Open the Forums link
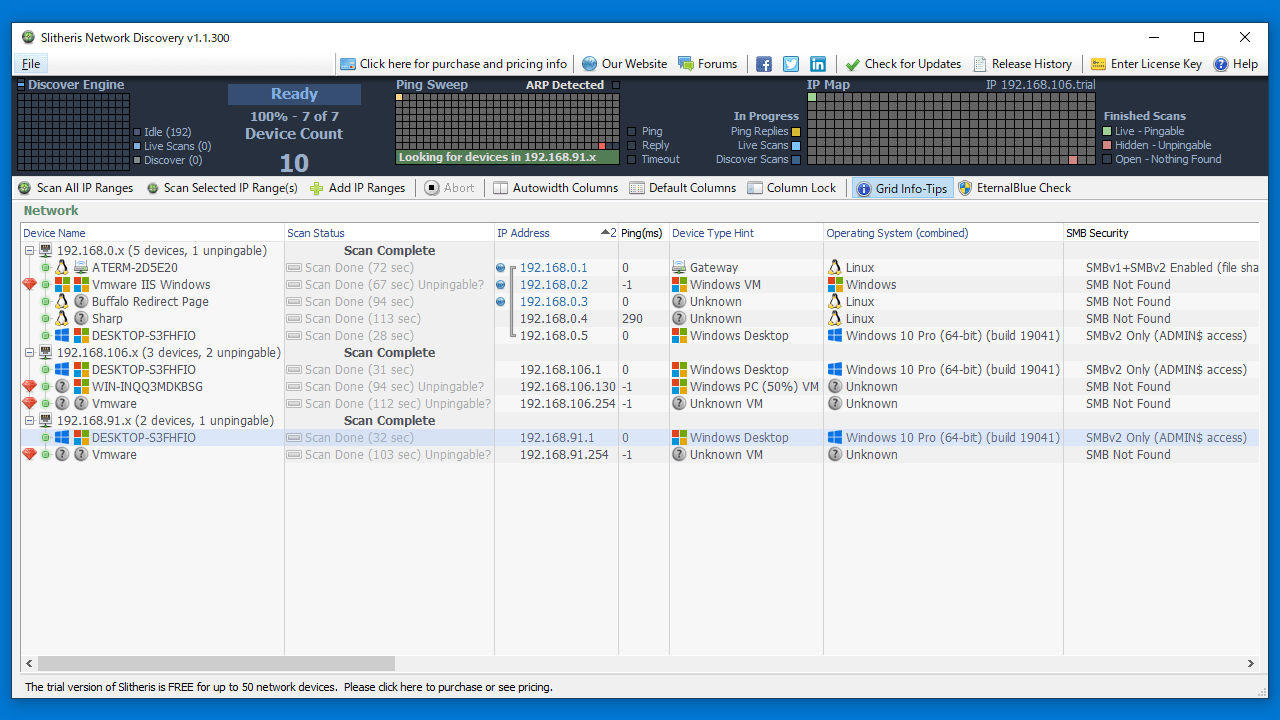The width and height of the screenshot is (1280, 720). tap(708, 64)
